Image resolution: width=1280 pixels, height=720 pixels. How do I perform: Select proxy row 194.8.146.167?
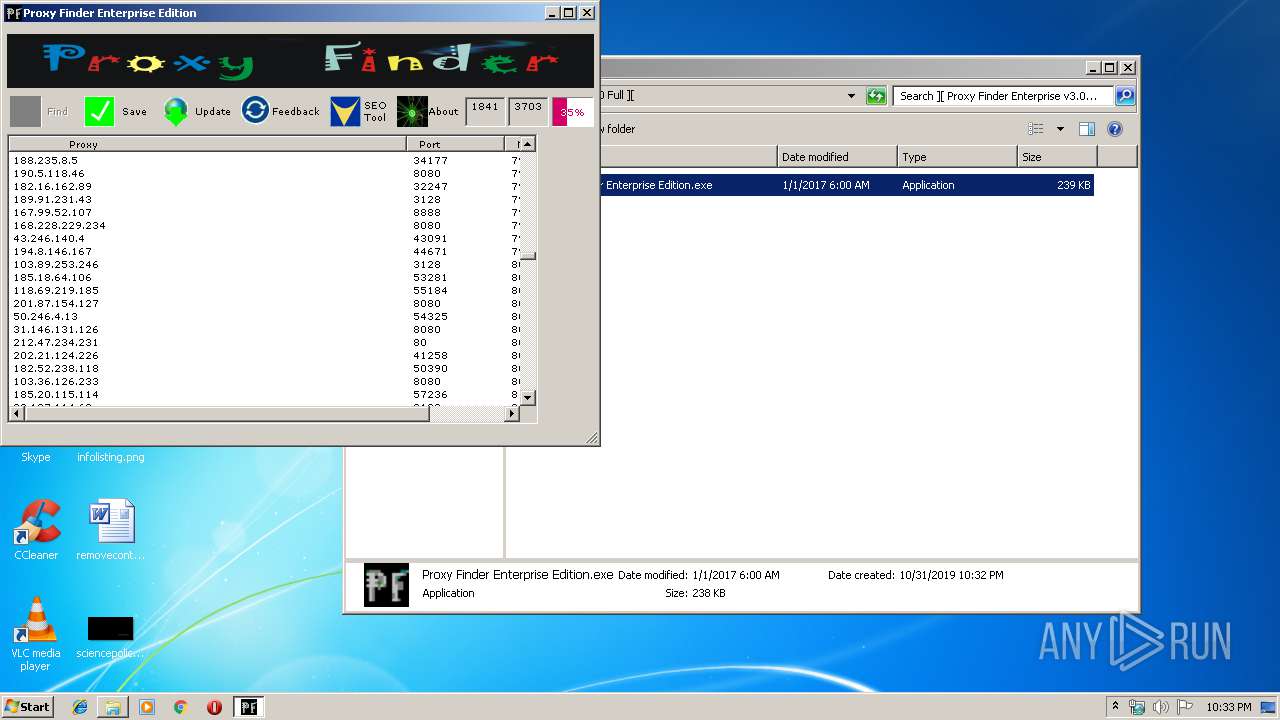click(x=264, y=251)
